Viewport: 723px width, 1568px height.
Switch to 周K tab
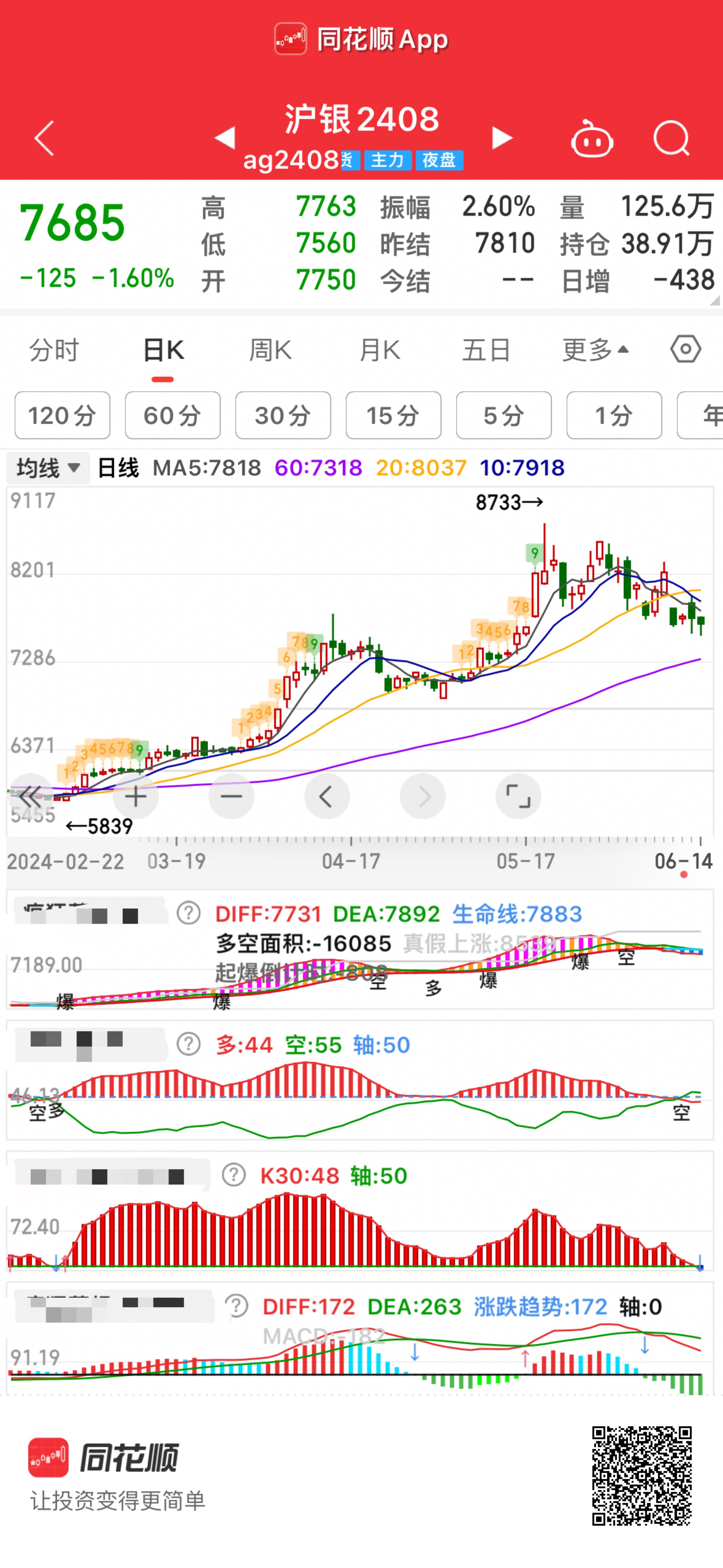tap(270, 350)
